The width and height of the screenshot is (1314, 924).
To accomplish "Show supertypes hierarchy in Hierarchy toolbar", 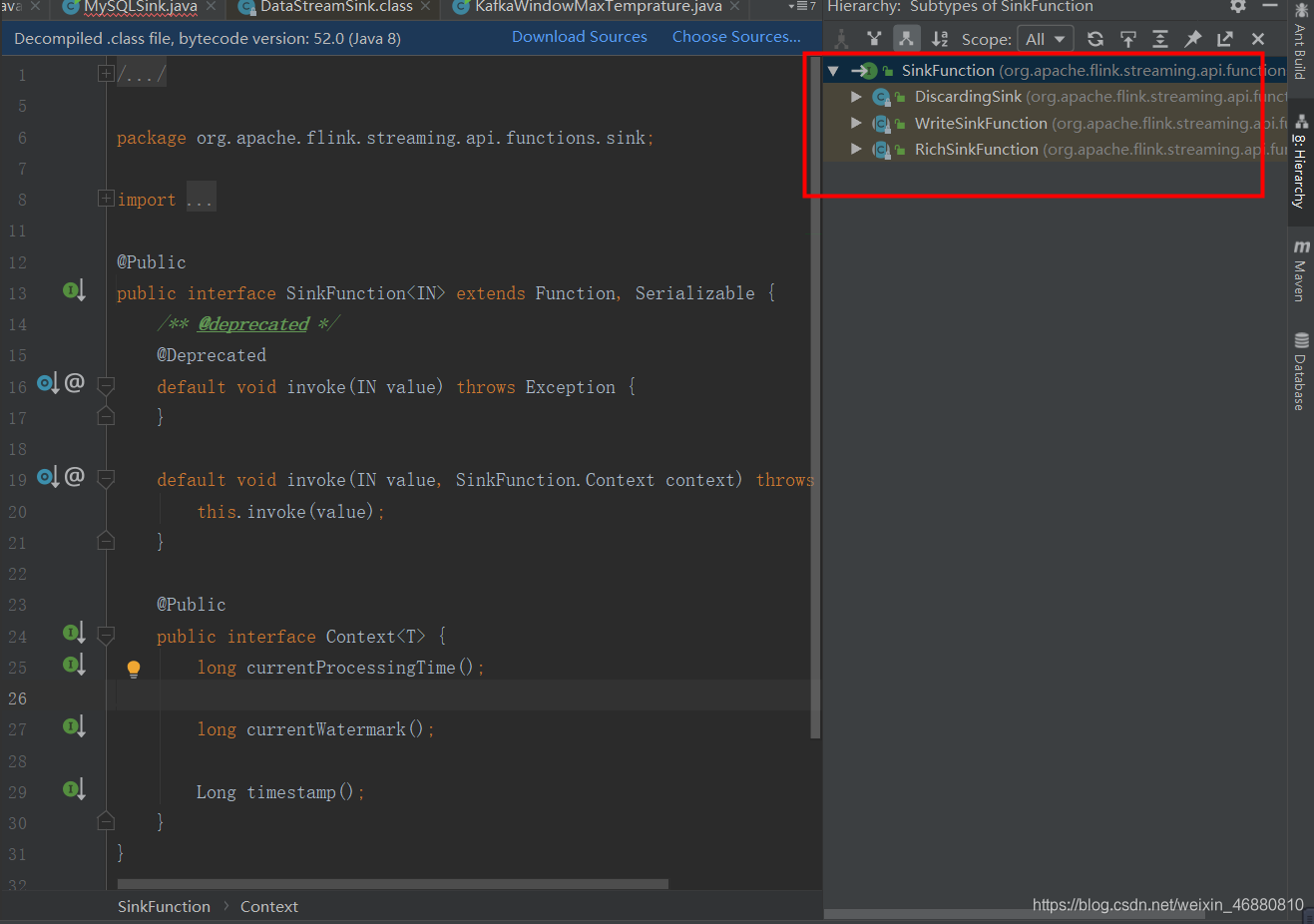I will [874, 39].
